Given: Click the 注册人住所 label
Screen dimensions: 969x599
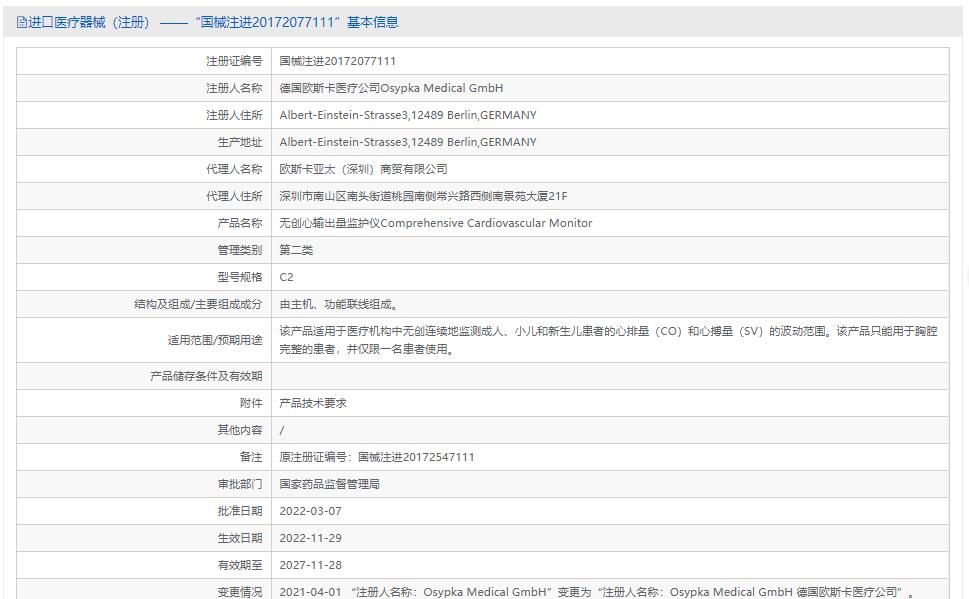Looking at the screenshot, I should [234, 115].
